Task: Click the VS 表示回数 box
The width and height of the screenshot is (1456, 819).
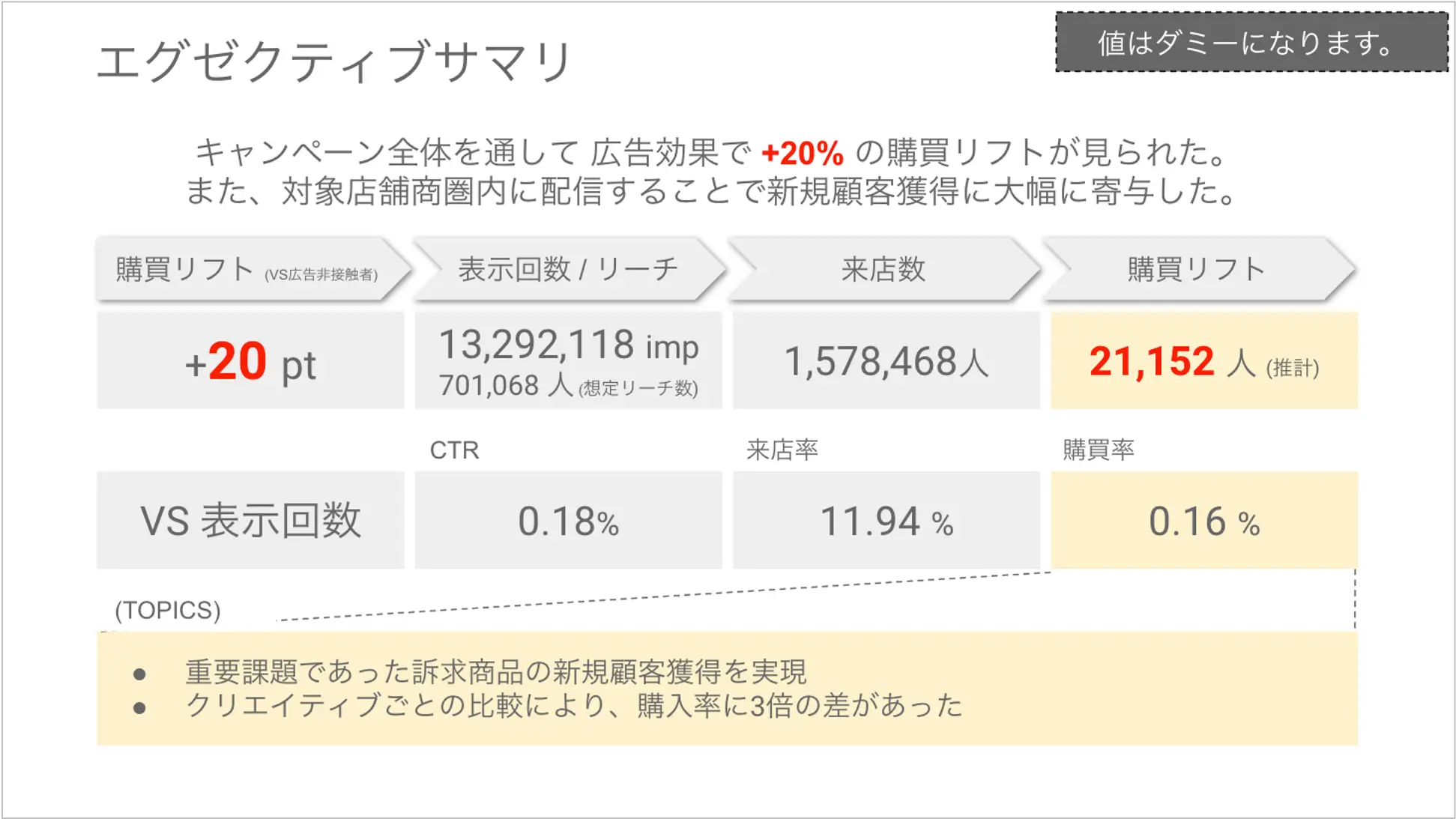Action: point(250,521)
